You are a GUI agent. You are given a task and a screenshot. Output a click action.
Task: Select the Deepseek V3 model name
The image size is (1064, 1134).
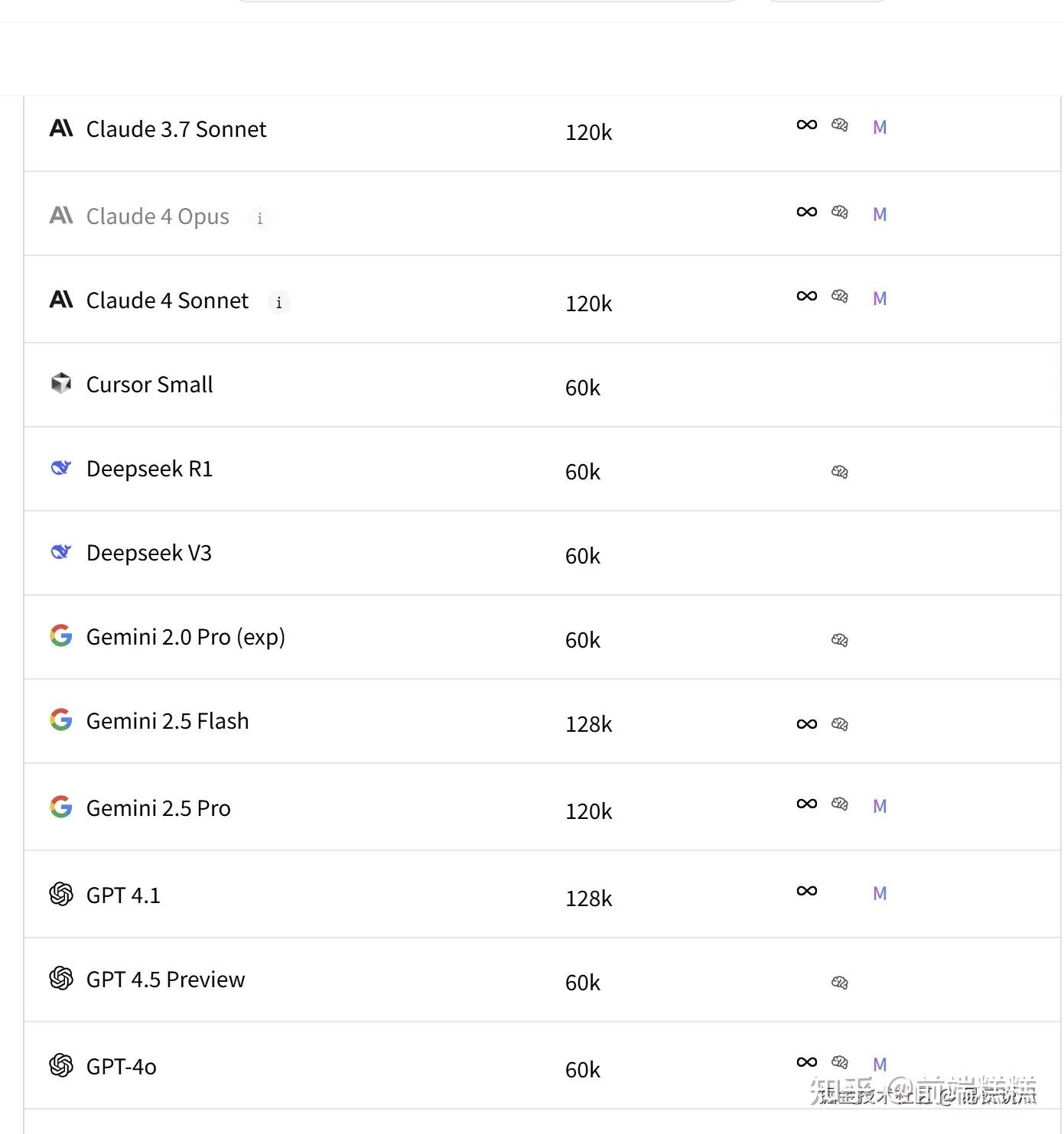click(x=149, y=553)
